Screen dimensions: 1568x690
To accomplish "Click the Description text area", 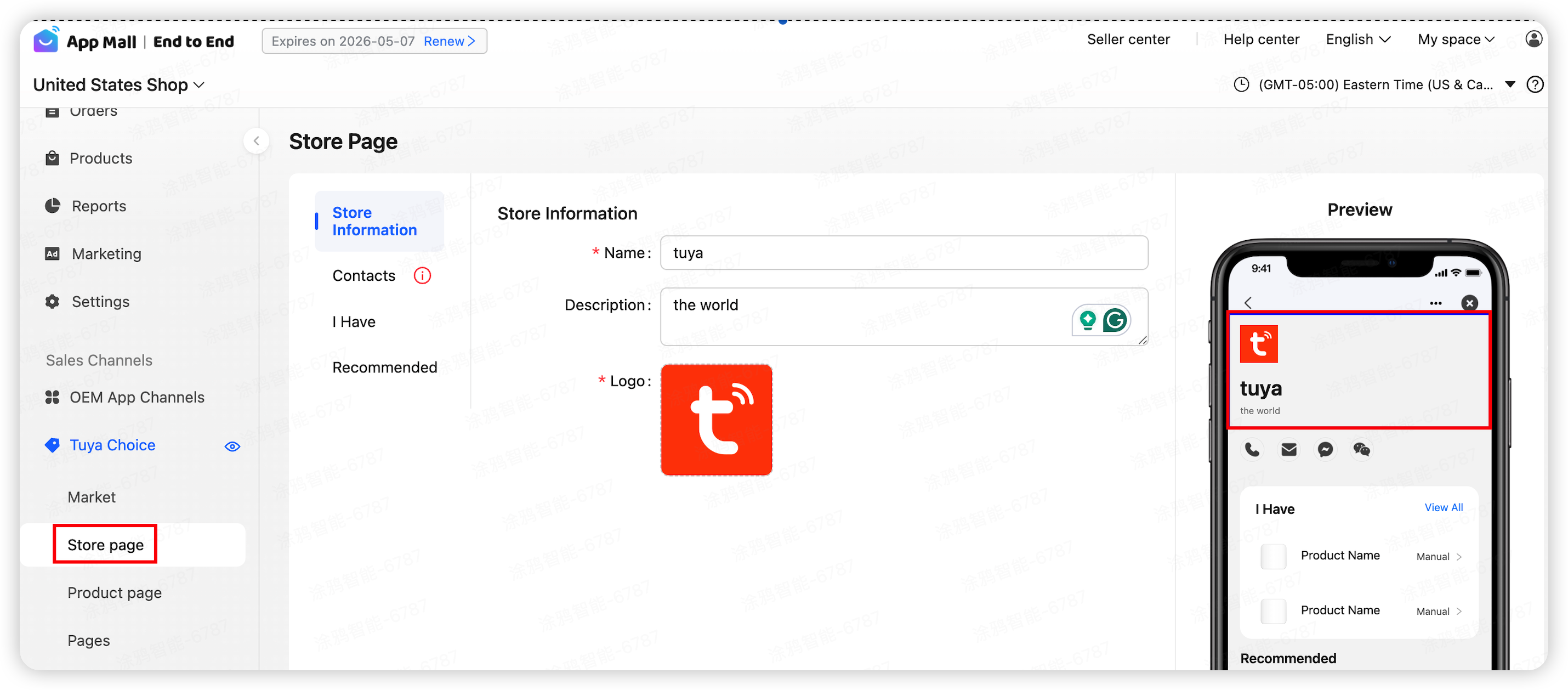I will pos(904,316).
